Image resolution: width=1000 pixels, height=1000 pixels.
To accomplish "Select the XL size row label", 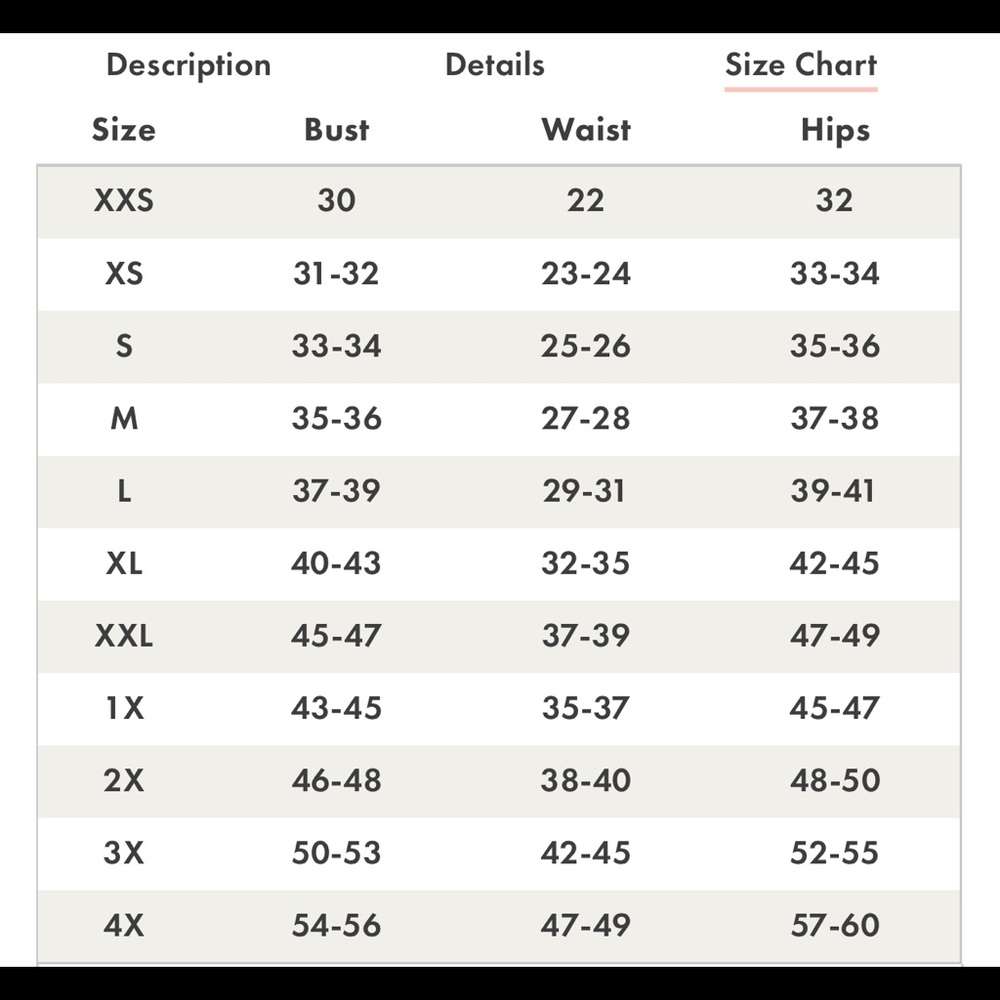I will pos(124,564).
